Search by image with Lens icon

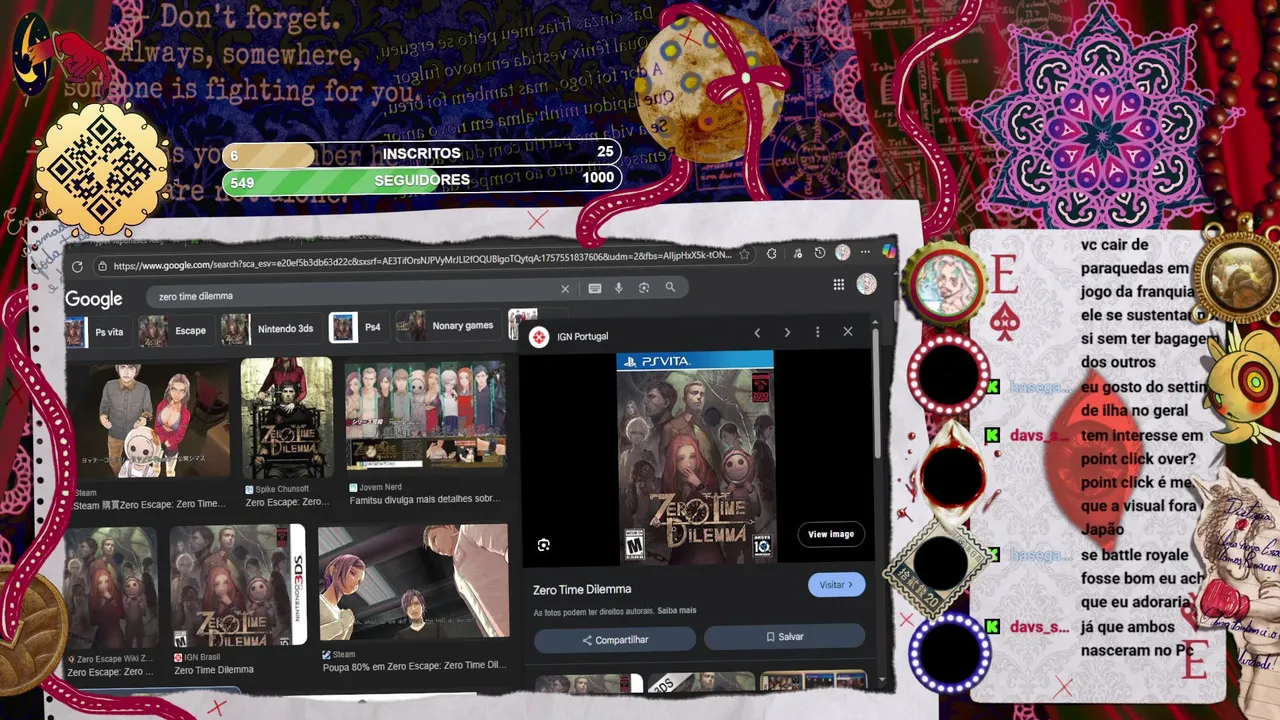pyautogui.click(x=644, y=288)
